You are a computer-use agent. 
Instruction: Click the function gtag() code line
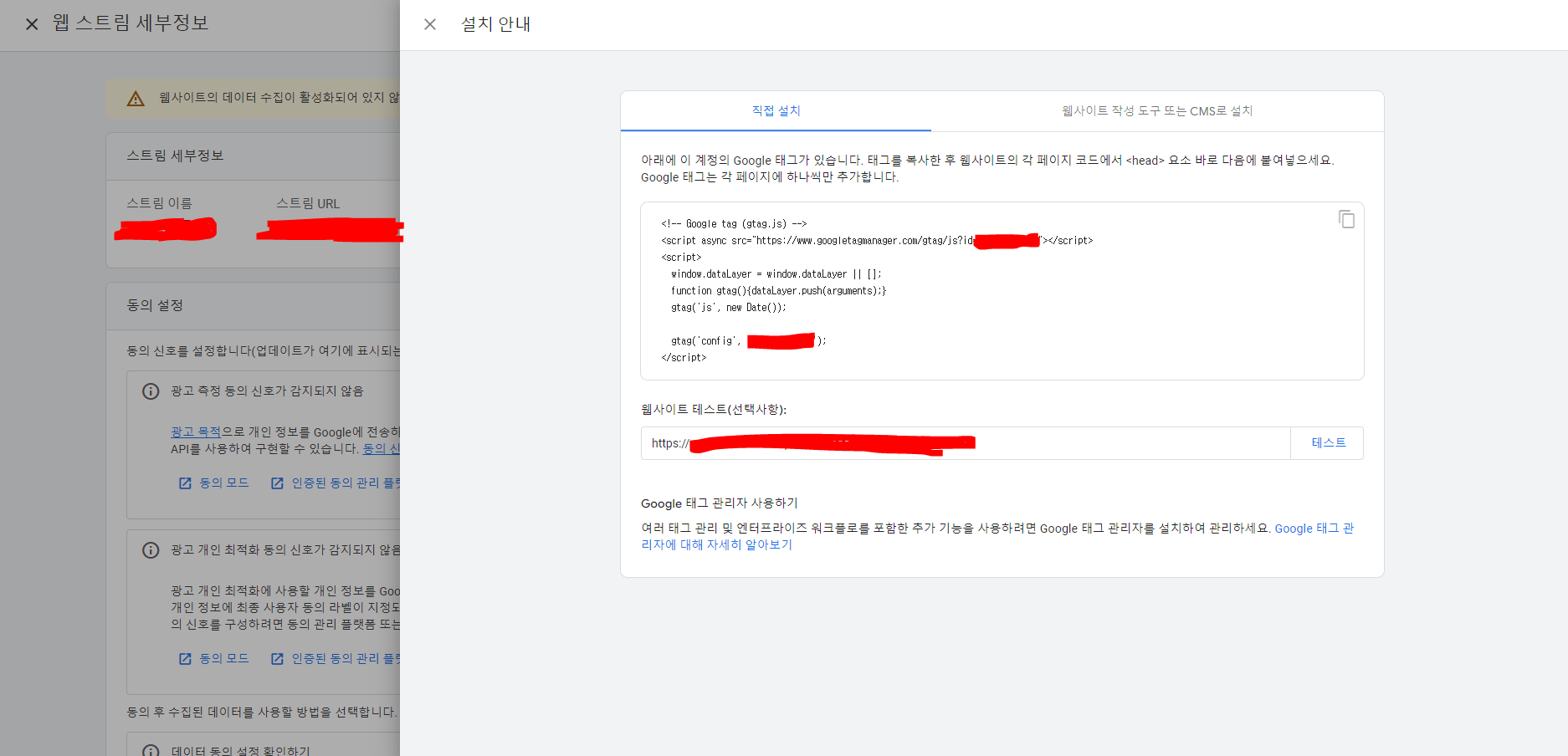[778, 290]
